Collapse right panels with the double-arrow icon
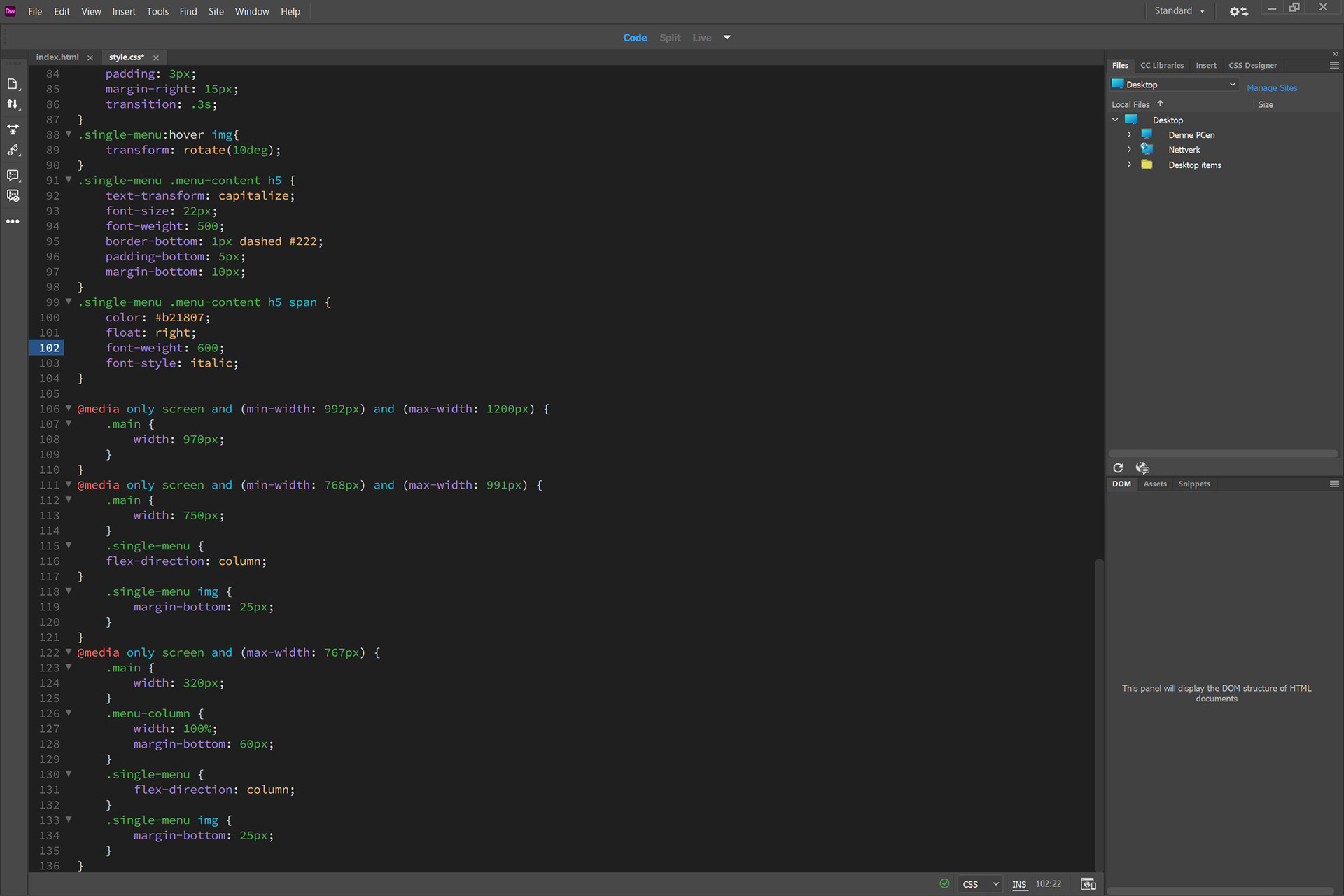The width and height of the screenshot is (1344, 896). coord(1336,54)
